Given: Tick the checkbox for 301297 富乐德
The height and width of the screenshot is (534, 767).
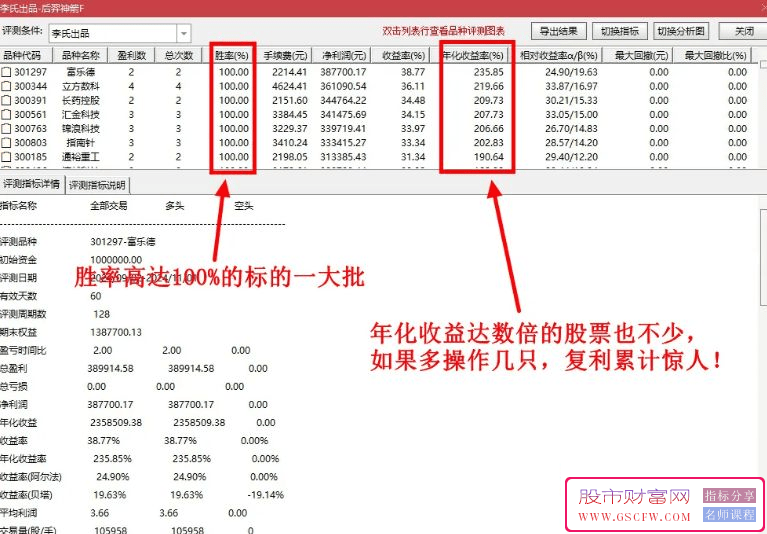Looking at the screenshot, I should click(5, 72).
